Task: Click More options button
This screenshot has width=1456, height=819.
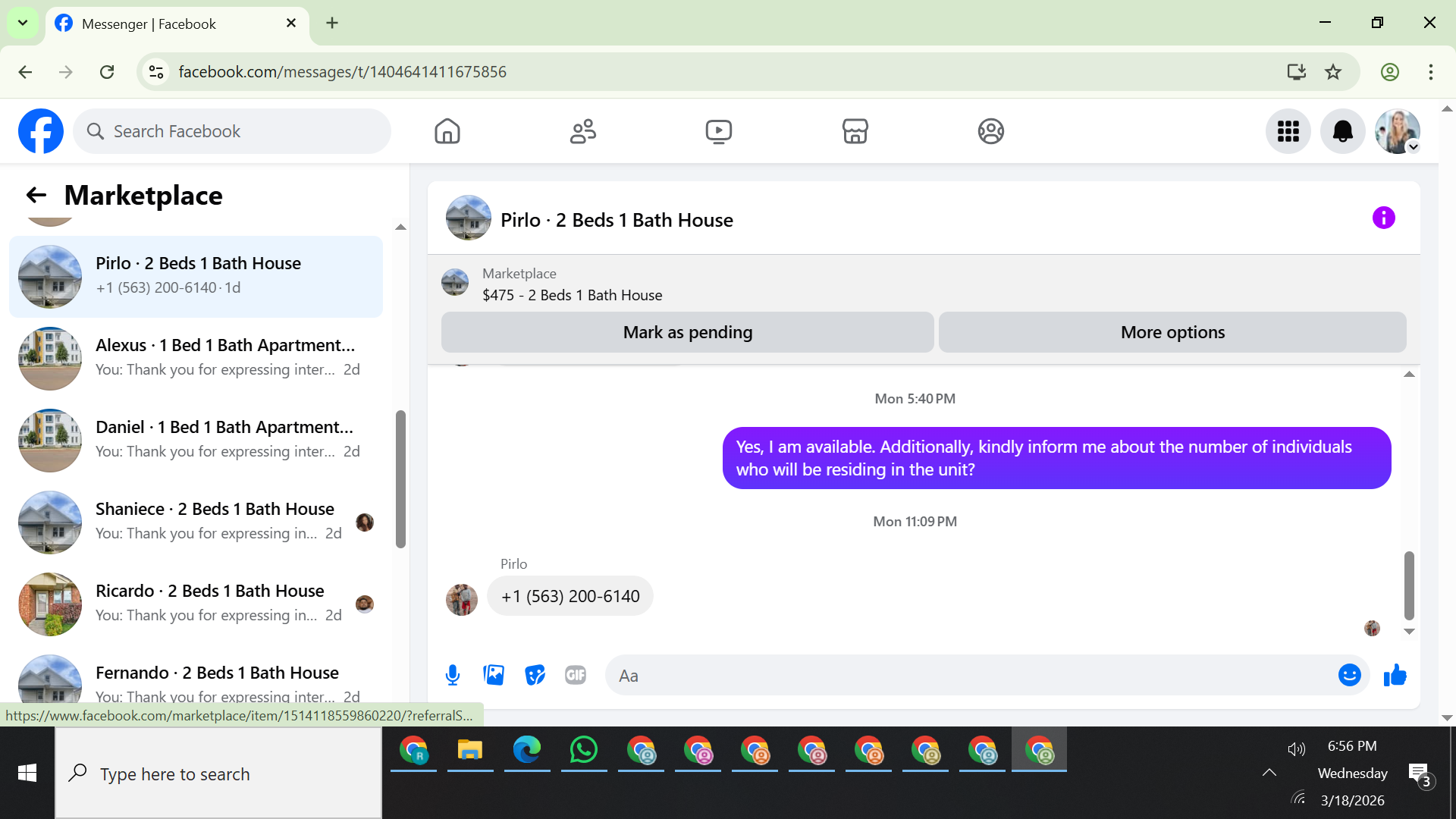Action: pyautogui.click(x=1172, y=332)
